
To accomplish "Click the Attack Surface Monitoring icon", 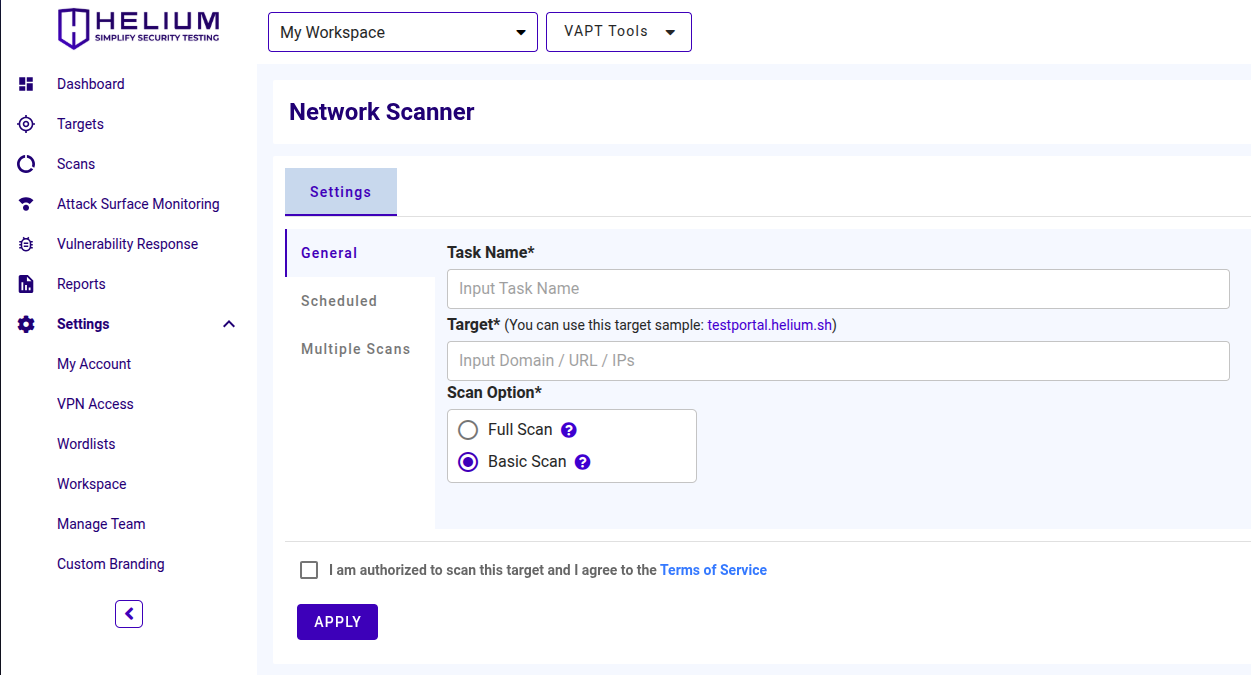I will pos(26,204).
